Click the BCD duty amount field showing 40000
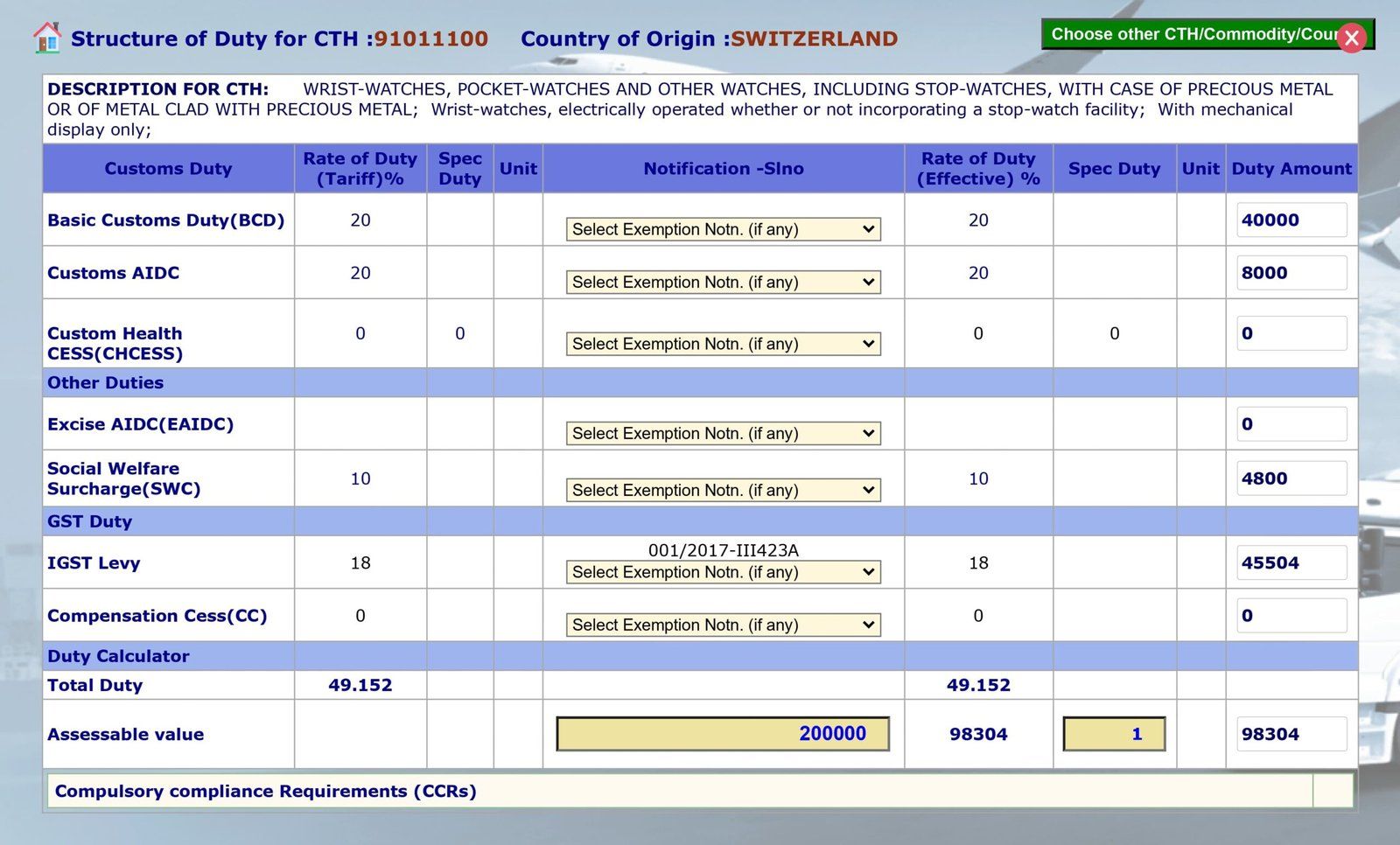The image size is (1400, 845). click(1291, 220)
